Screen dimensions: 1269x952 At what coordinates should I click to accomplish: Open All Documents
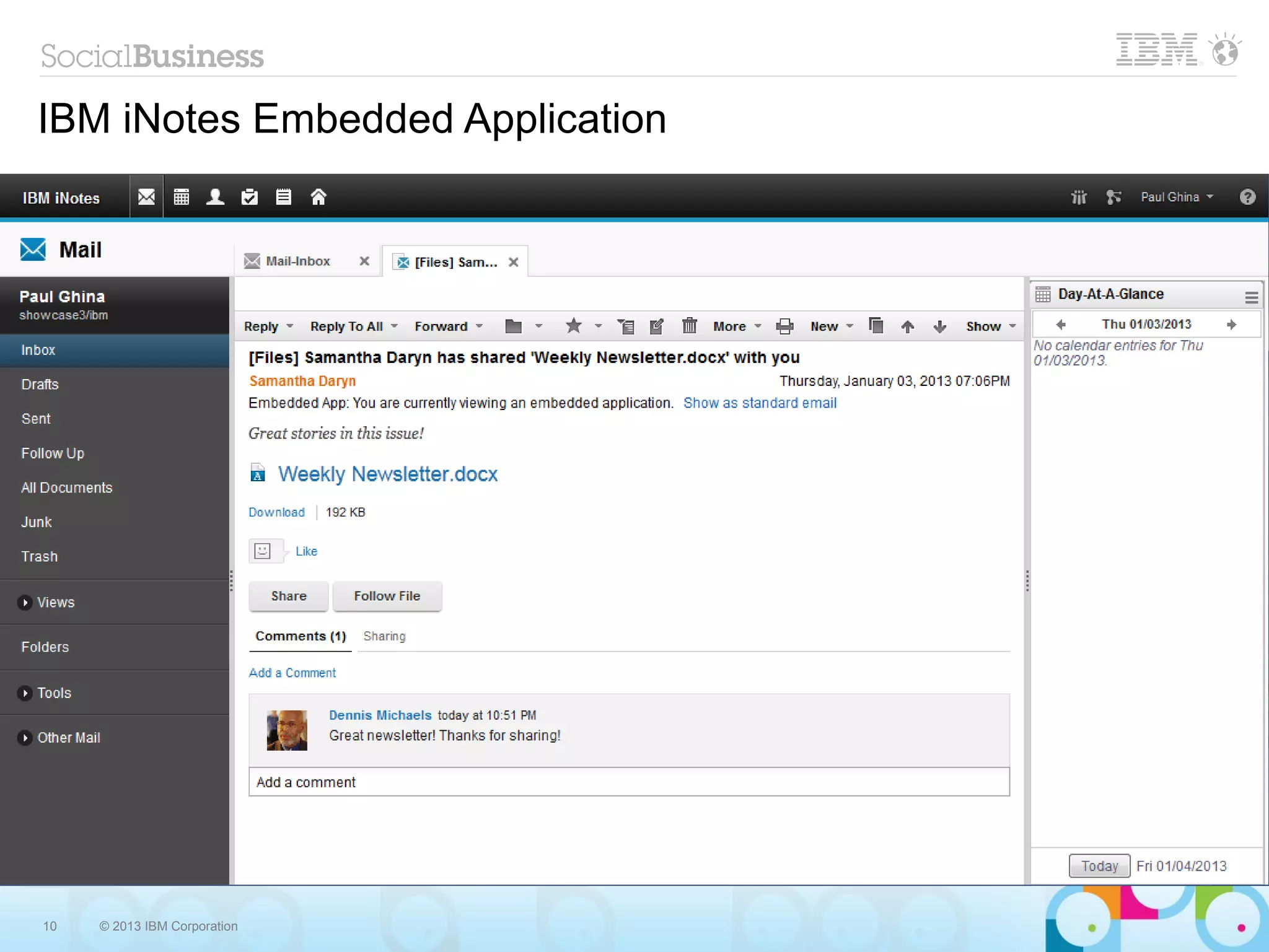(115, 487)
